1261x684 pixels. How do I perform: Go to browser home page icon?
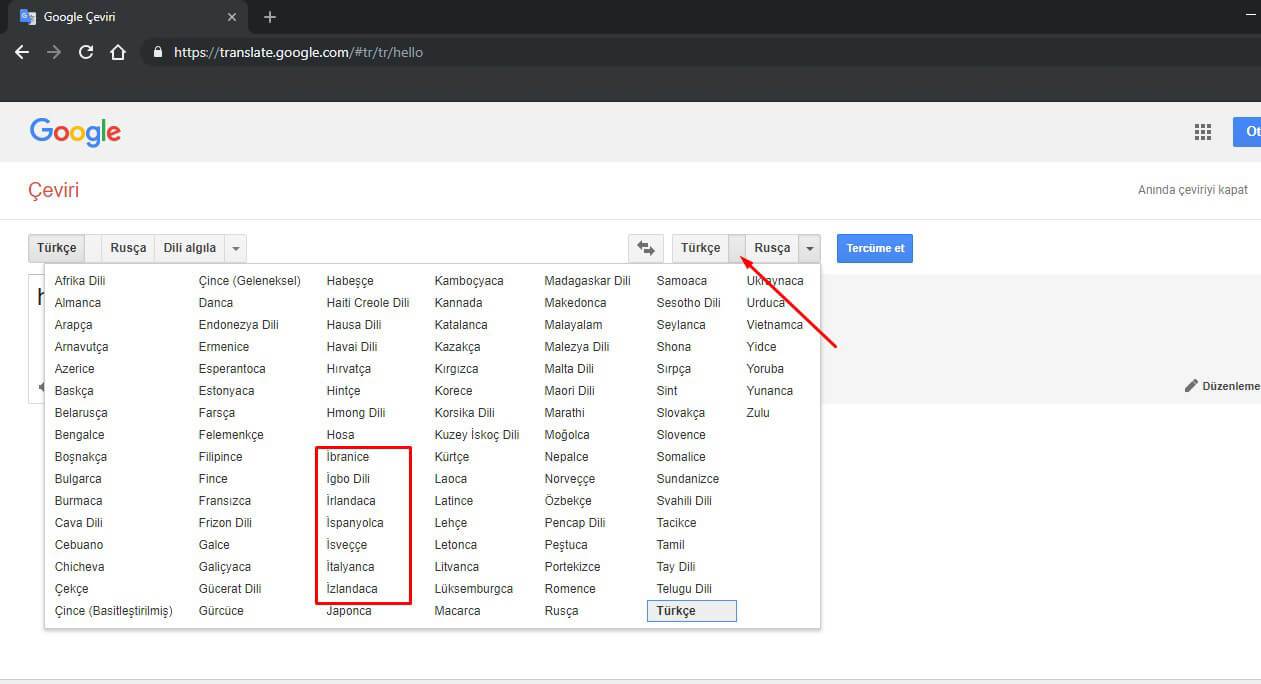(x=118, y=52)
